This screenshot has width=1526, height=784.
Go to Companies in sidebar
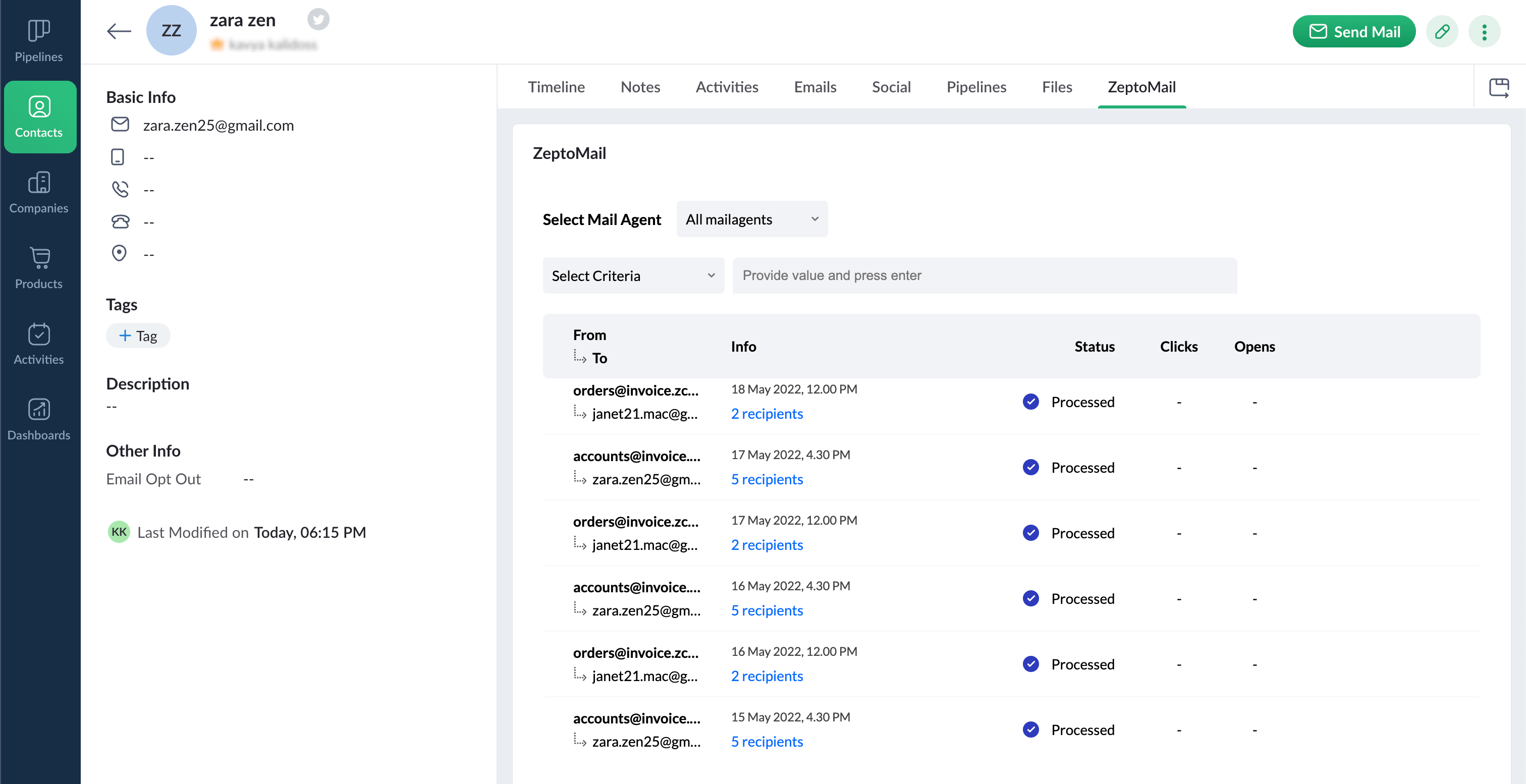[38, 192]
